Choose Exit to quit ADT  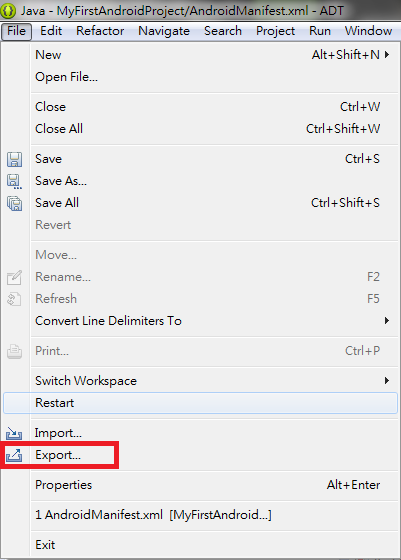[x=215, y=545]
